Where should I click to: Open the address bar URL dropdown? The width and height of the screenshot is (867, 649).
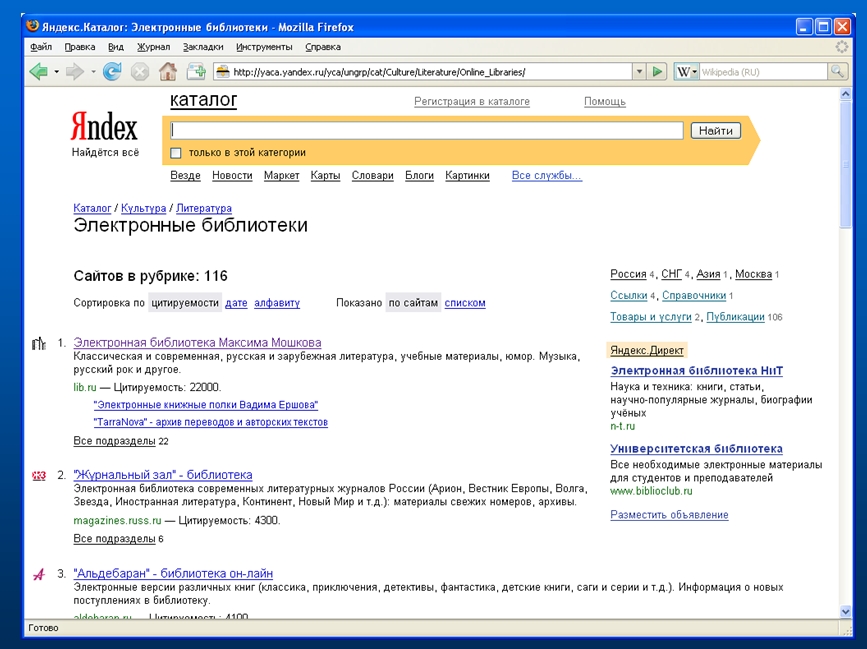click(x=640, y=72)
